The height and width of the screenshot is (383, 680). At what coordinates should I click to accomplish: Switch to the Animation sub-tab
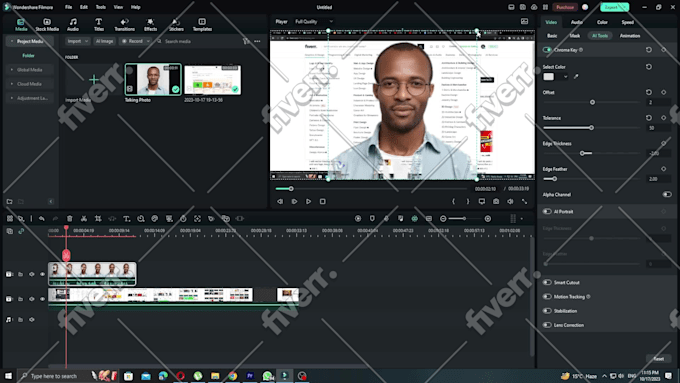click(x=630, y=36)
